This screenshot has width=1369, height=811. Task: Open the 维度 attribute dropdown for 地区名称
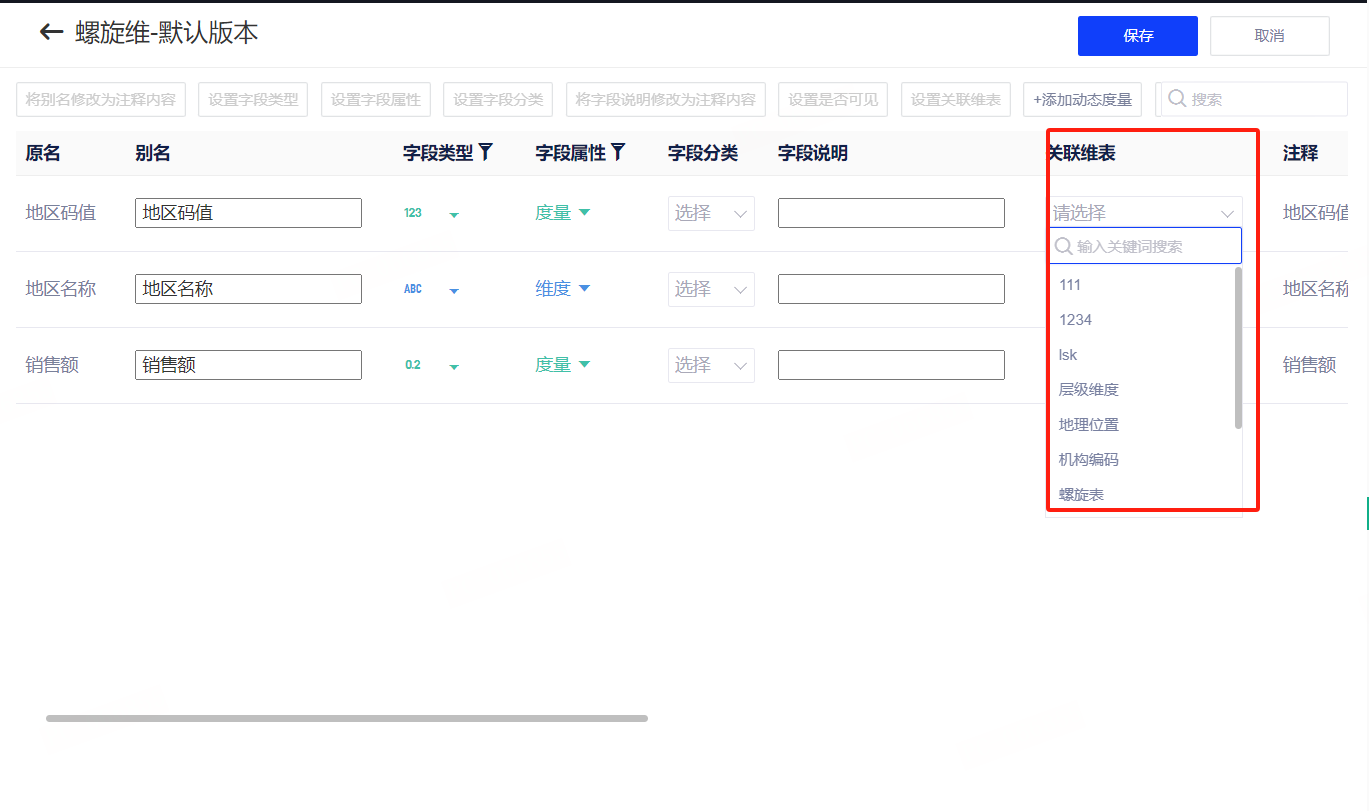coord(563,289)
